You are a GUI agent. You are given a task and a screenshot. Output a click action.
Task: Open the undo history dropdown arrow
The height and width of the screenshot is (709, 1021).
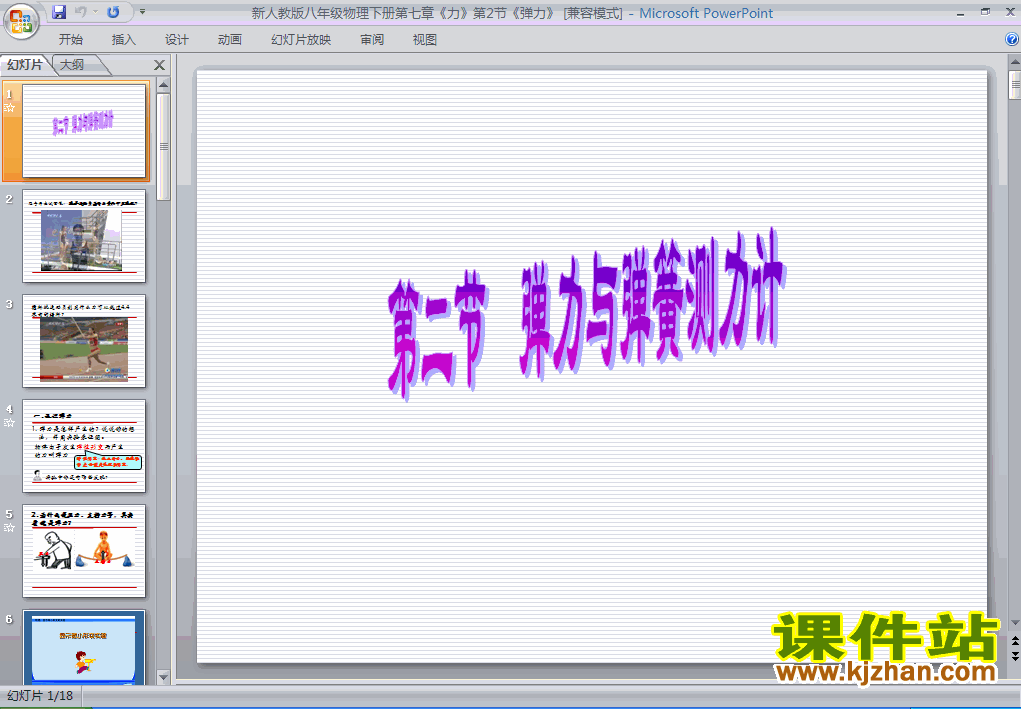[x=95, y=12]
